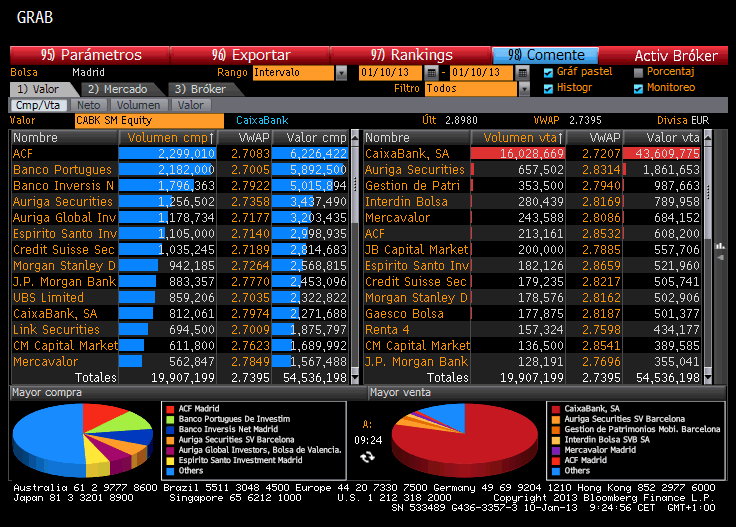This screenshot has width=736, height=527.
Task: Click 98) Comente button
Action: (545, 55)
